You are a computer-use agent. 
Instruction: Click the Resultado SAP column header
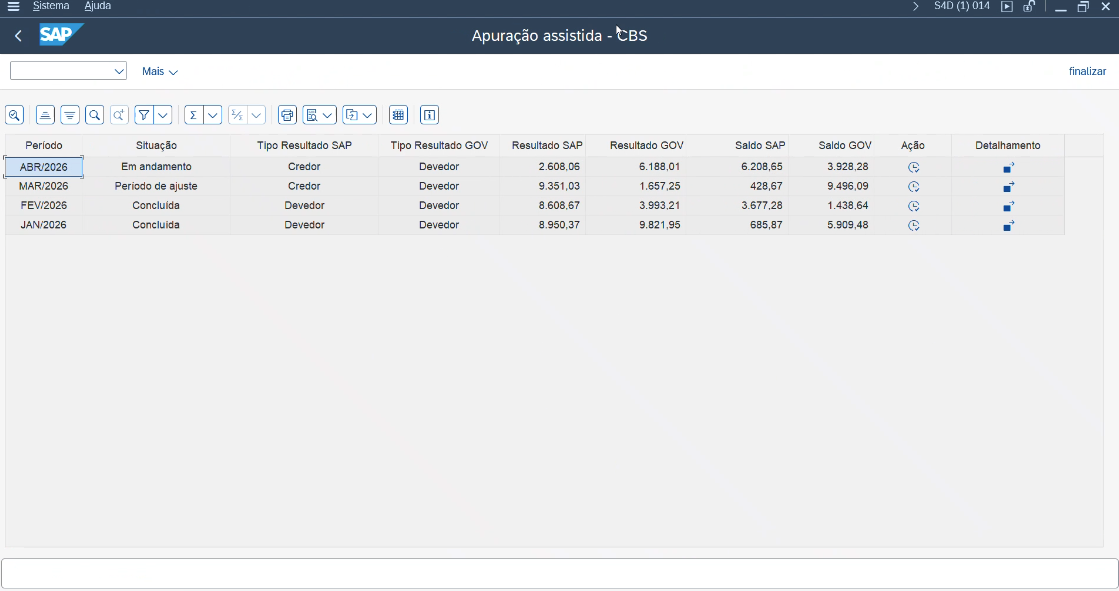point(542,145)
